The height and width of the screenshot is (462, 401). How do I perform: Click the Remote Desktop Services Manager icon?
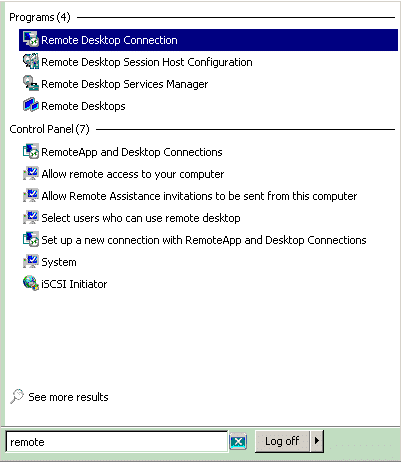tap(31, 84)
